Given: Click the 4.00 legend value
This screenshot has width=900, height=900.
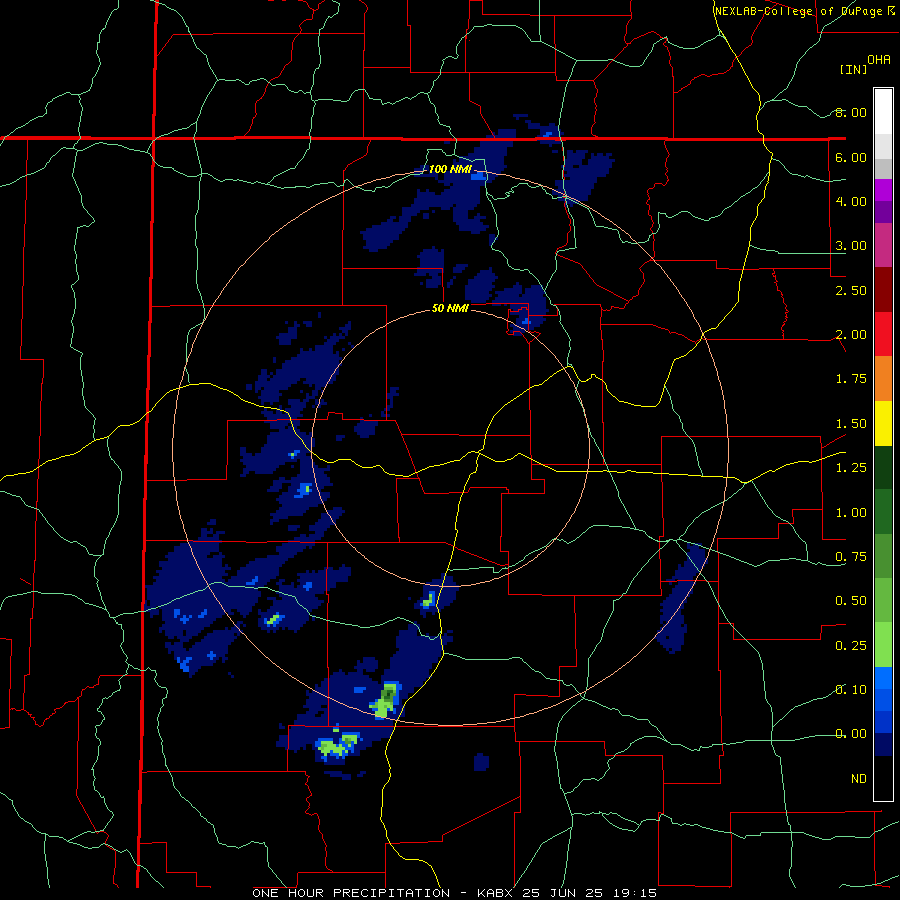Looking at the screenshot, I should coord(851,201).
